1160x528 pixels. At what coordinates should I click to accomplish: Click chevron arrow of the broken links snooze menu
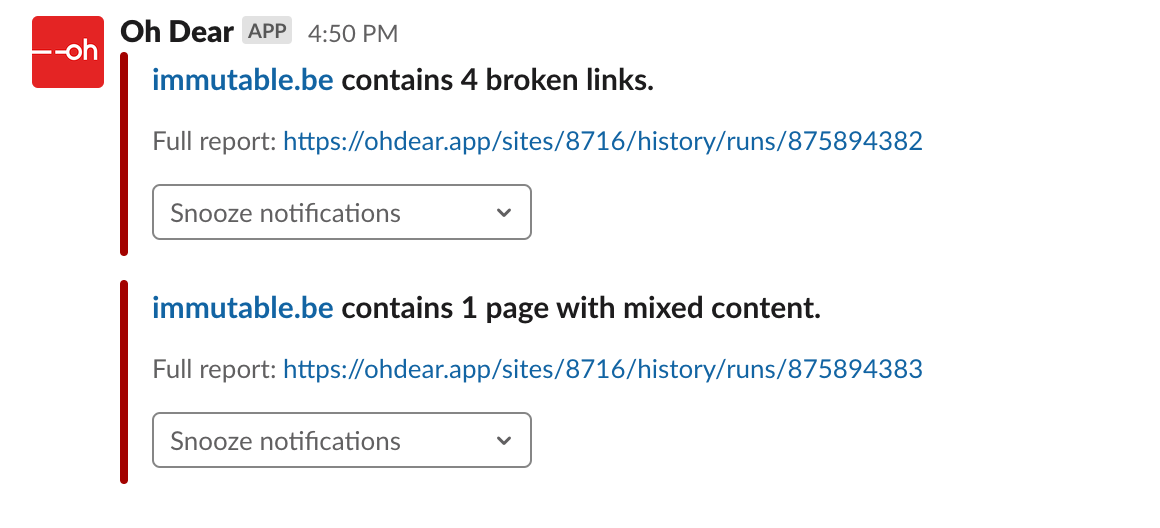coord(504,213)
